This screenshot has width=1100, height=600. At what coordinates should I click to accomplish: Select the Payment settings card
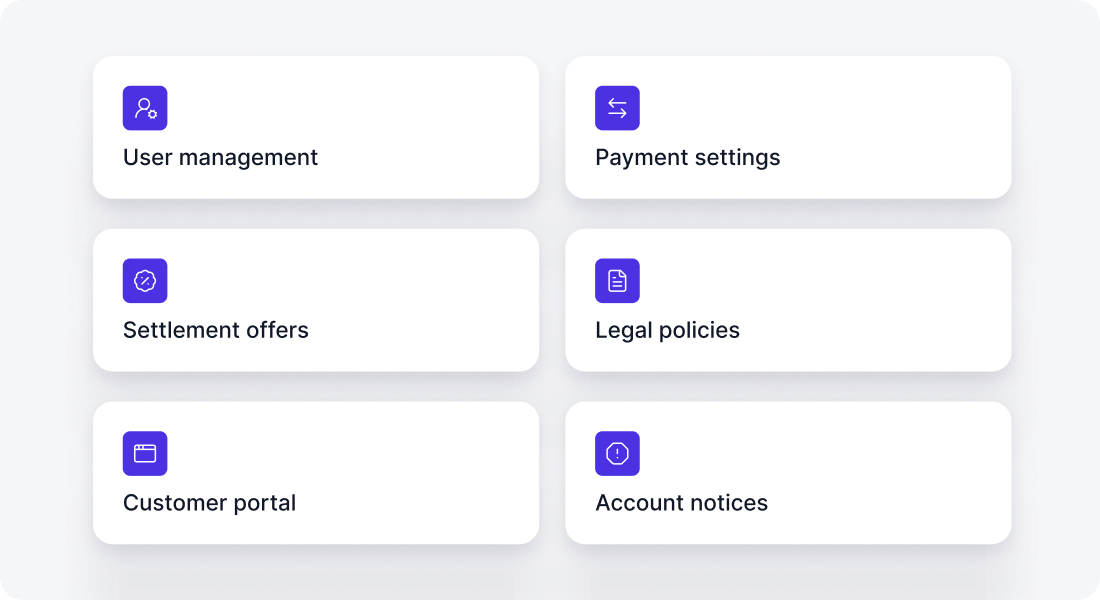(788, 127)
